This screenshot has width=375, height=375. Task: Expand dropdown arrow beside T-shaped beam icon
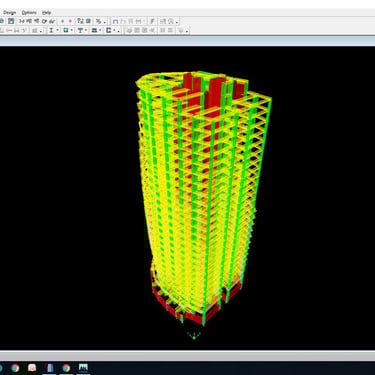(x=86, y=30)
